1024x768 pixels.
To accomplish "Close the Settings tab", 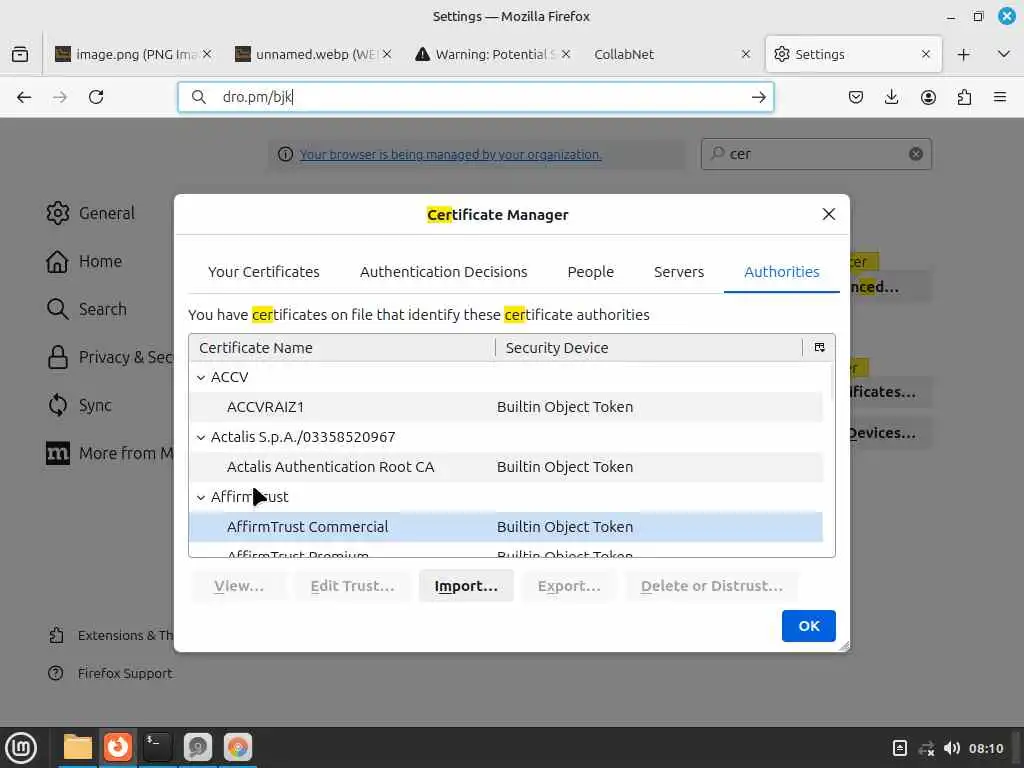I will [925, 54].
